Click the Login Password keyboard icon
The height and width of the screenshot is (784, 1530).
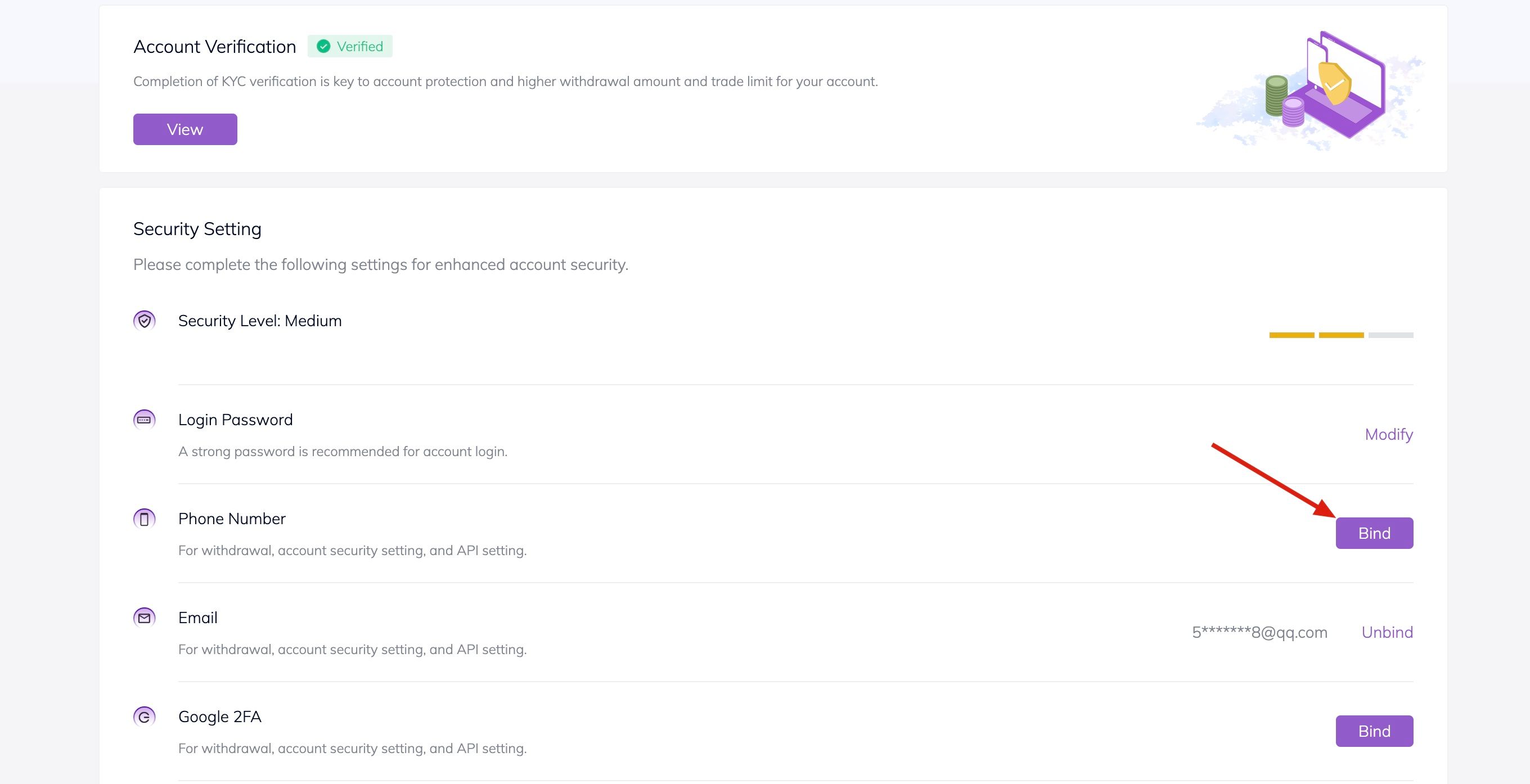[x=145, y=420]
